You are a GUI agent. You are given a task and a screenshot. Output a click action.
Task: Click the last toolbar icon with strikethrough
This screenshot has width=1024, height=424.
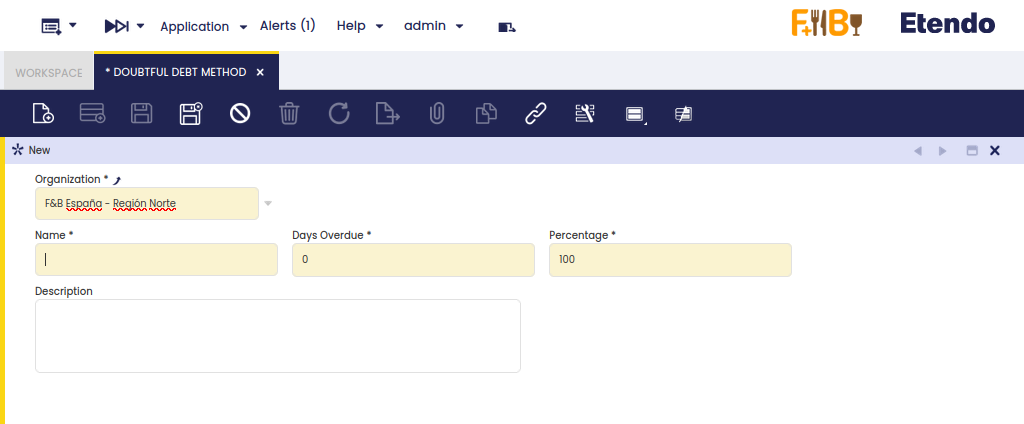coord(683,114)
